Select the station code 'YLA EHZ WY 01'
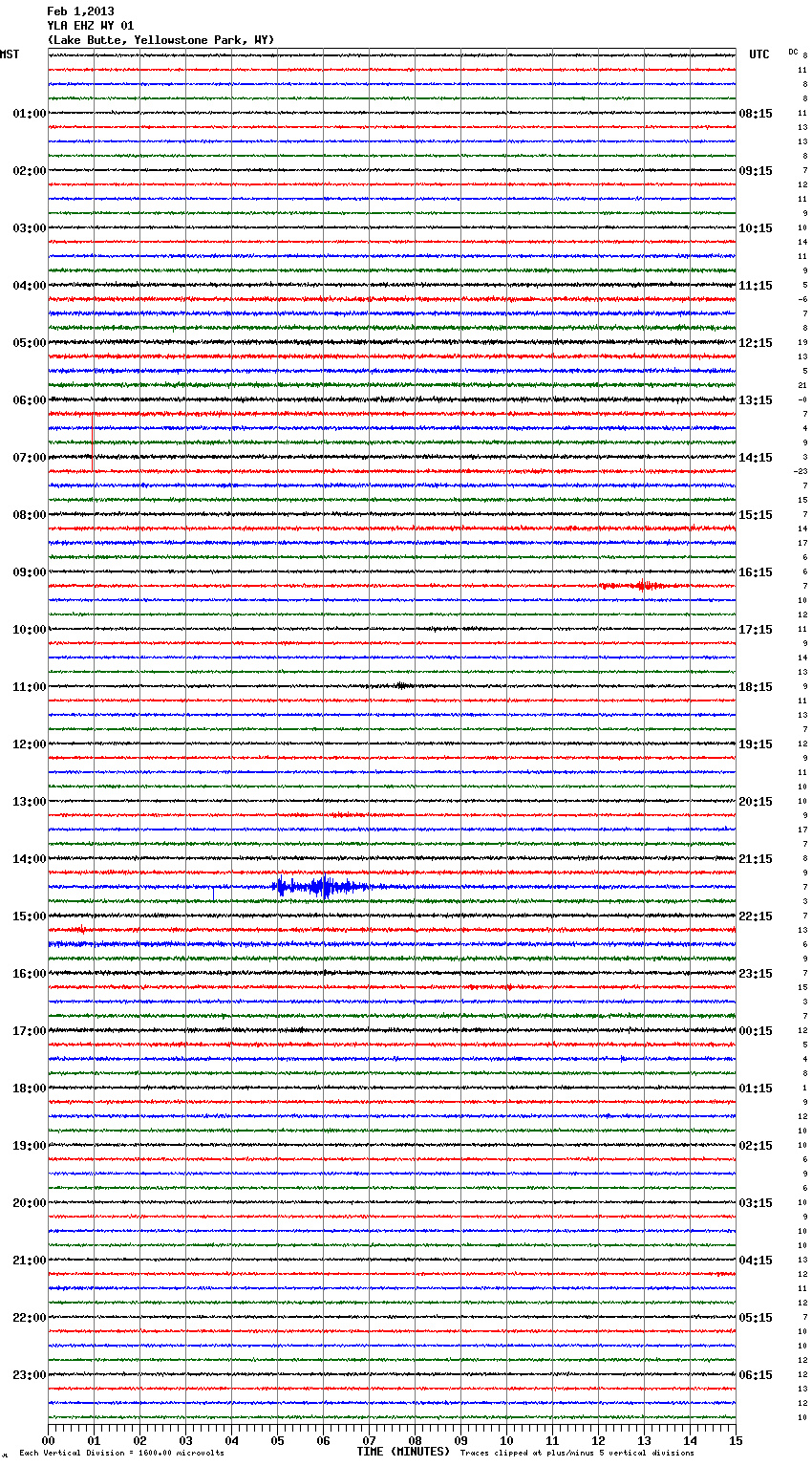This screenshot has height=1466, width=812. [90, 26]
